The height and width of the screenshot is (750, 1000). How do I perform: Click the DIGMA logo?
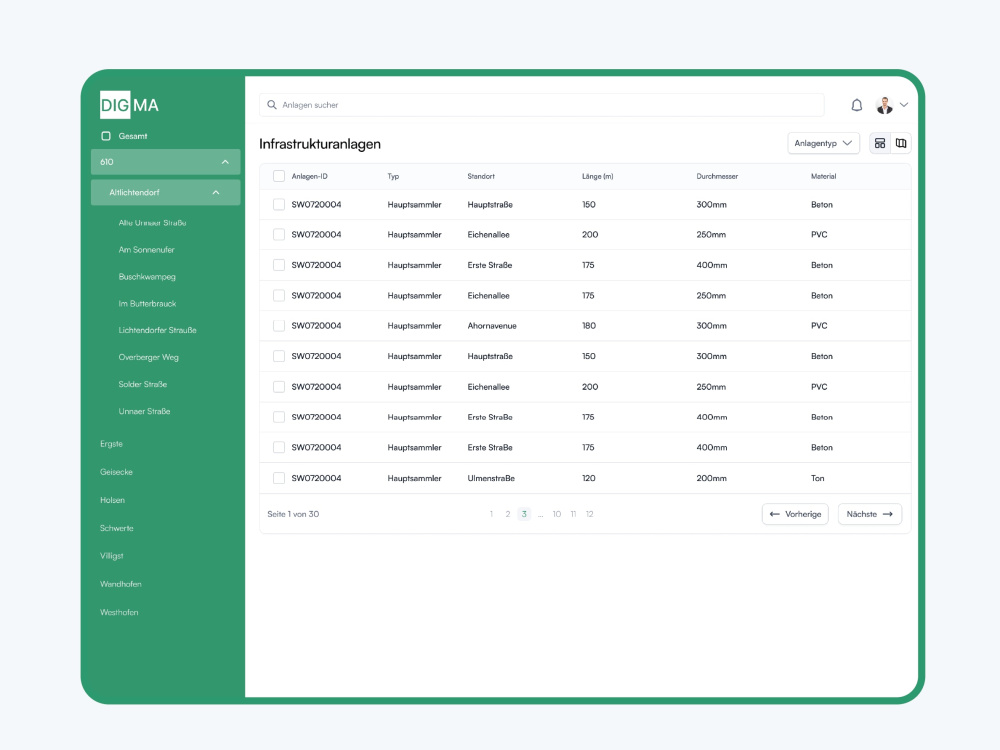(129, 105)
